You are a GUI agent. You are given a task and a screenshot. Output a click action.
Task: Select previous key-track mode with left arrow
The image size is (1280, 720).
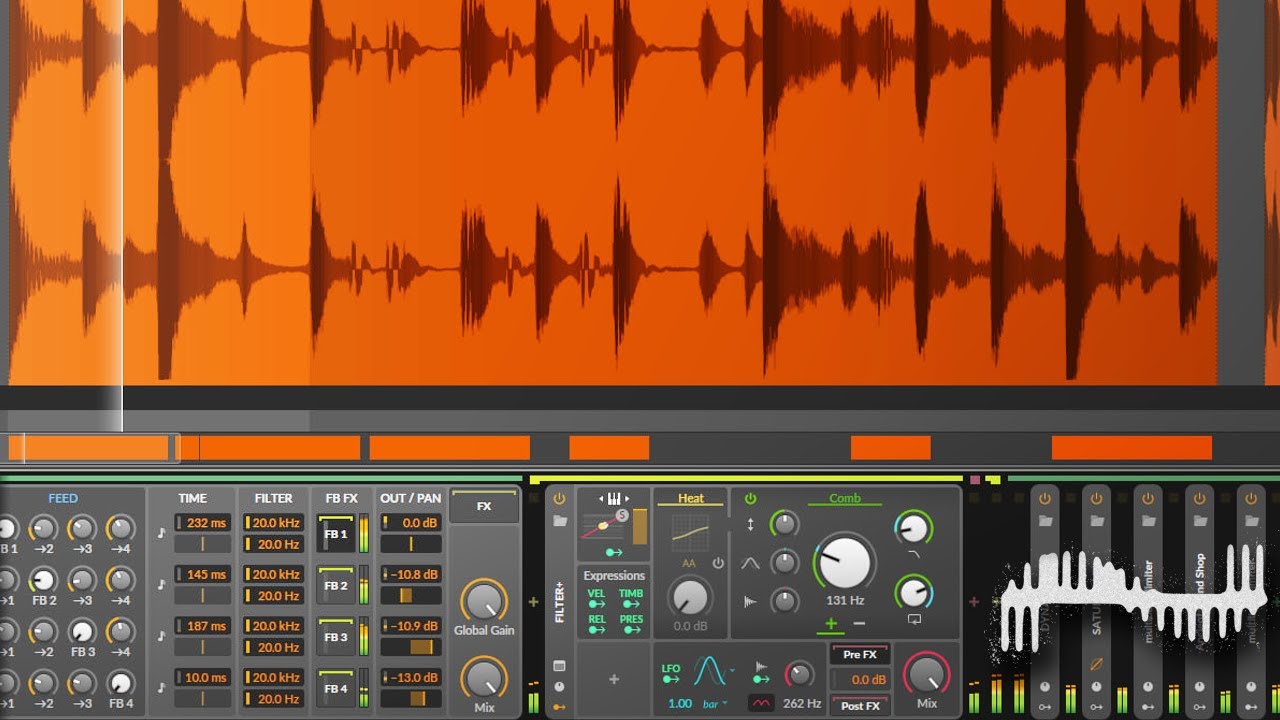601,498
